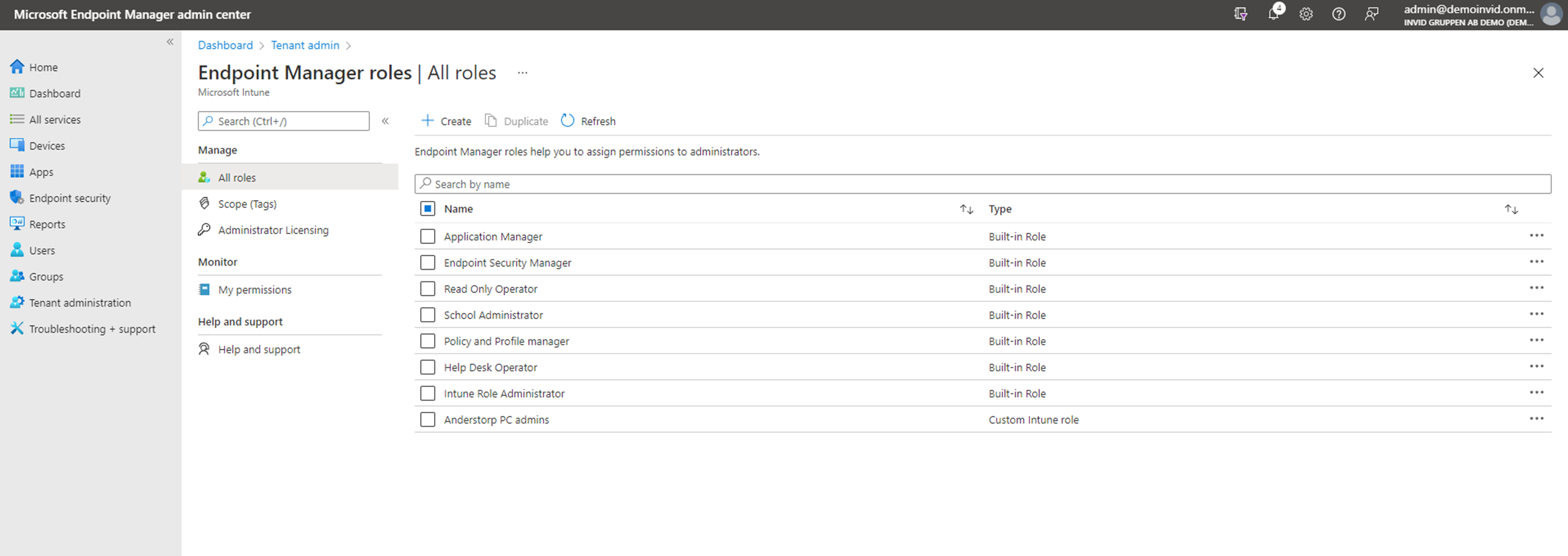Open more options for Application Manager
Screen dimensions: 1568x556
point(1537,236)
